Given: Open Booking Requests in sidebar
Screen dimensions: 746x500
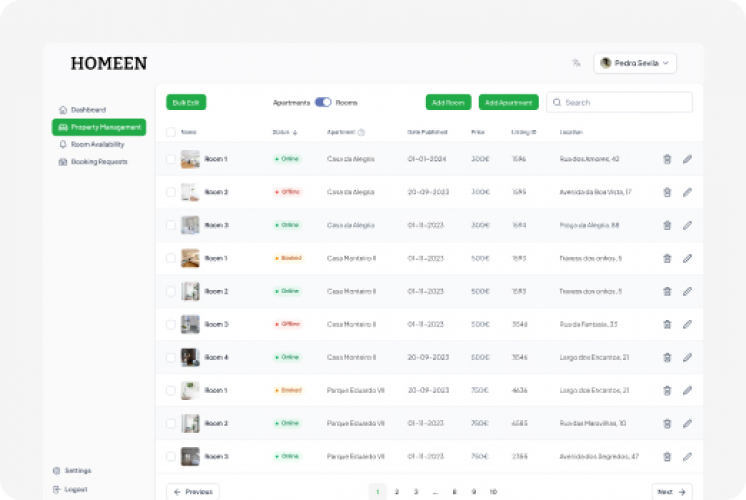Looking at the screenshot, I should [99, 162].
